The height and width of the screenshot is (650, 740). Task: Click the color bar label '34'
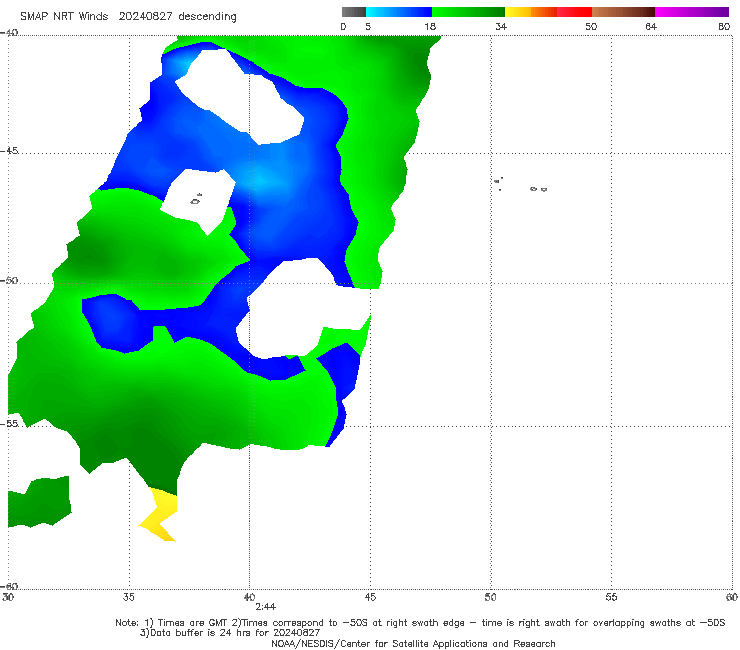501,27
